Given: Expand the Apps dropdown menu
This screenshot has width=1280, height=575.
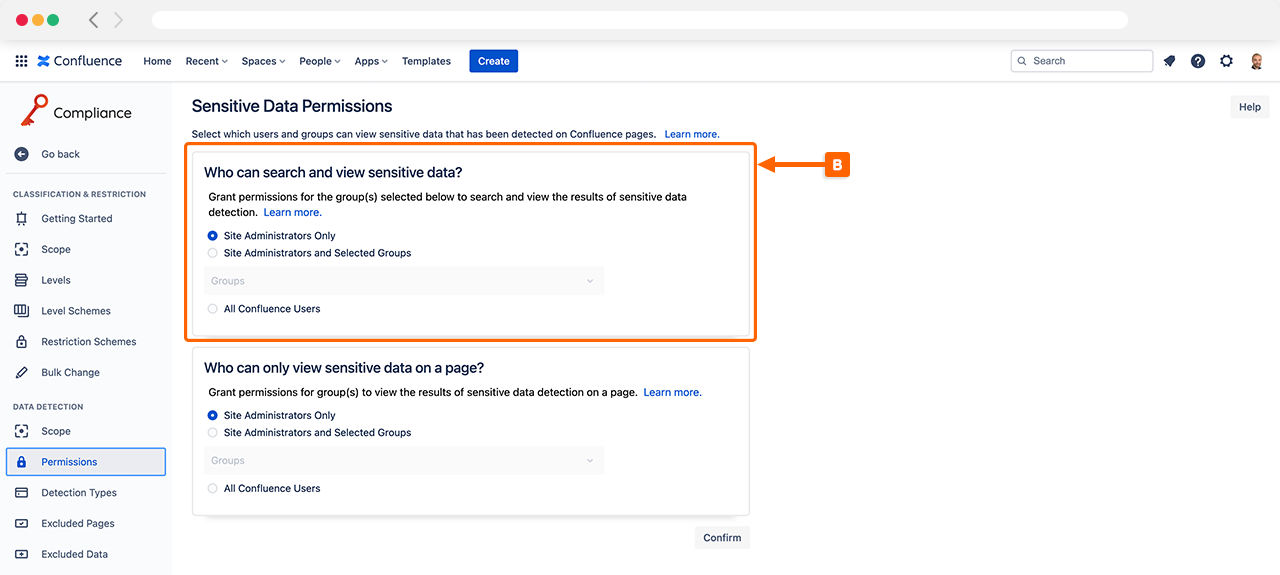Looking at the screenshot, I should click(371, 61).
